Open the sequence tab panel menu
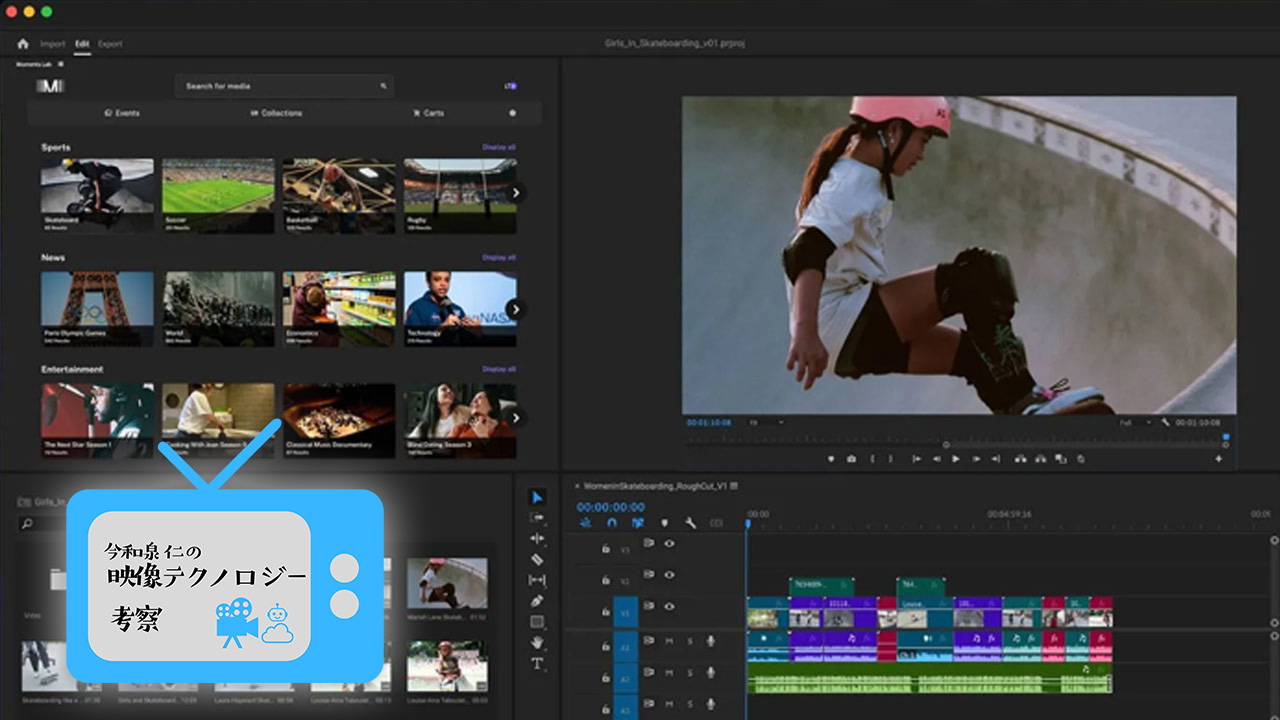 point(734,486)
